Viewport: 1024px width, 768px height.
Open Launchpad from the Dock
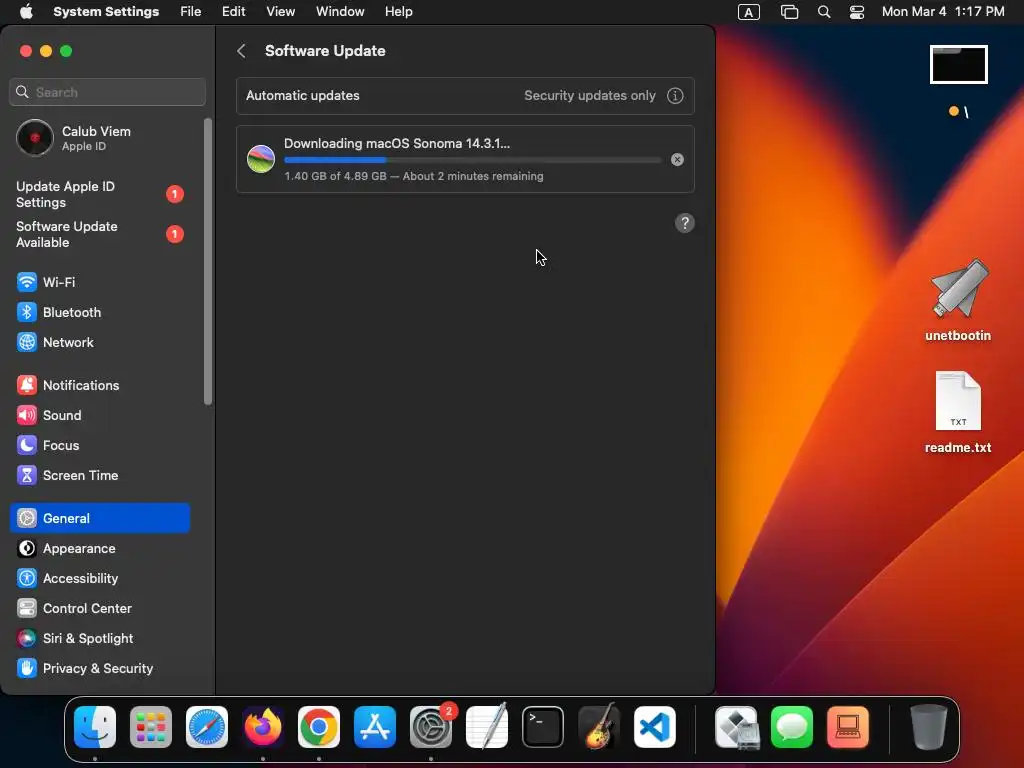(x=151, y=727)
